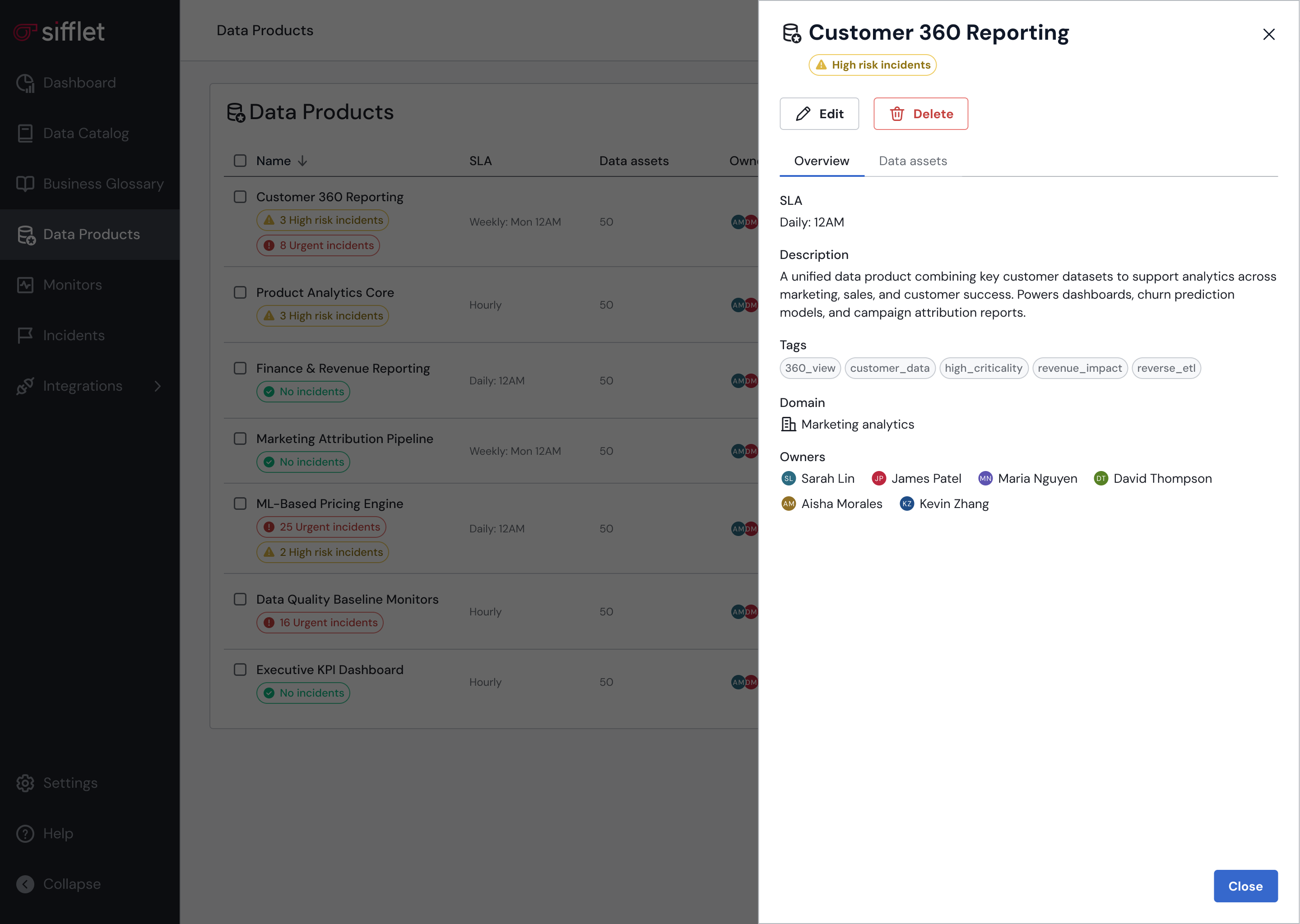Go to Monitors in the sidebar
The width and height of the screenshot is (1300, 924).
(89, 285)
